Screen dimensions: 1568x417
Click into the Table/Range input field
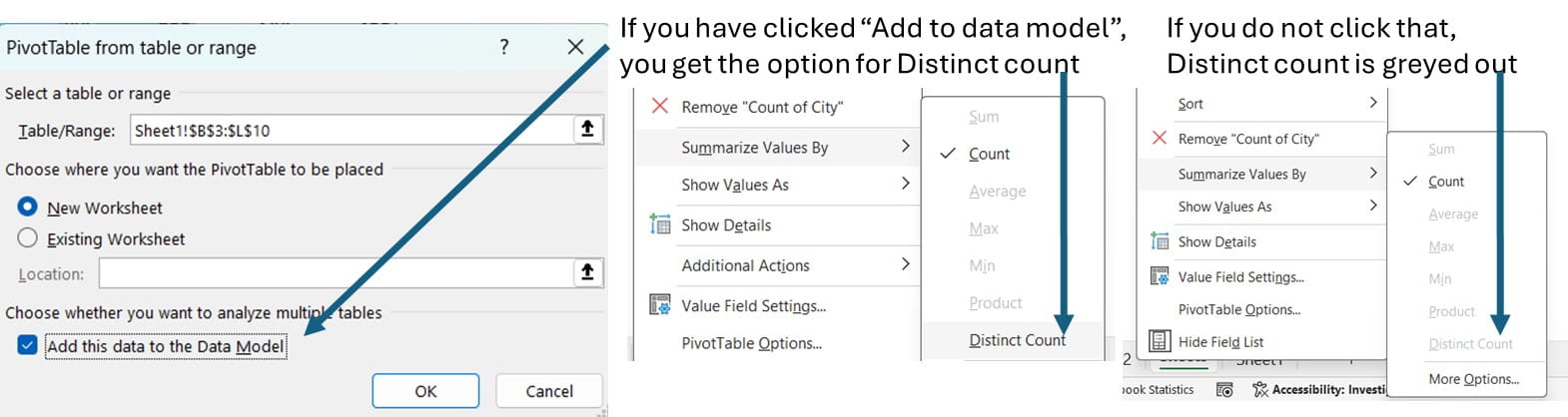click(350, 130)
